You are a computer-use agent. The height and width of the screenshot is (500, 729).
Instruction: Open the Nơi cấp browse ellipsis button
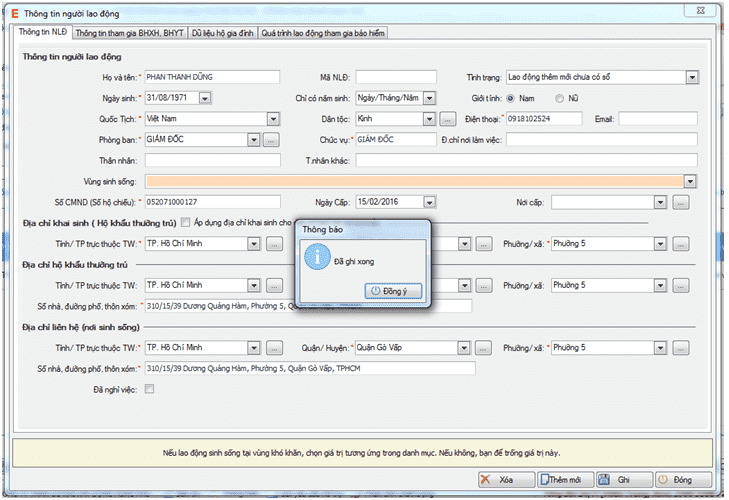pyautogui.click(x=680, y=202)
